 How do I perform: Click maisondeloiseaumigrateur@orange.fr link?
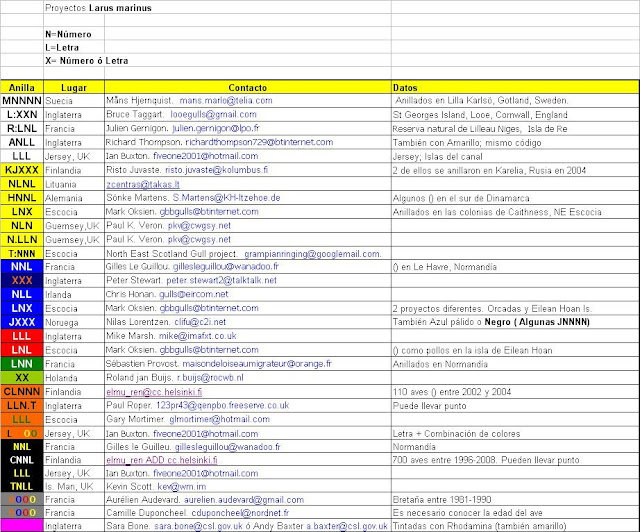257,364
